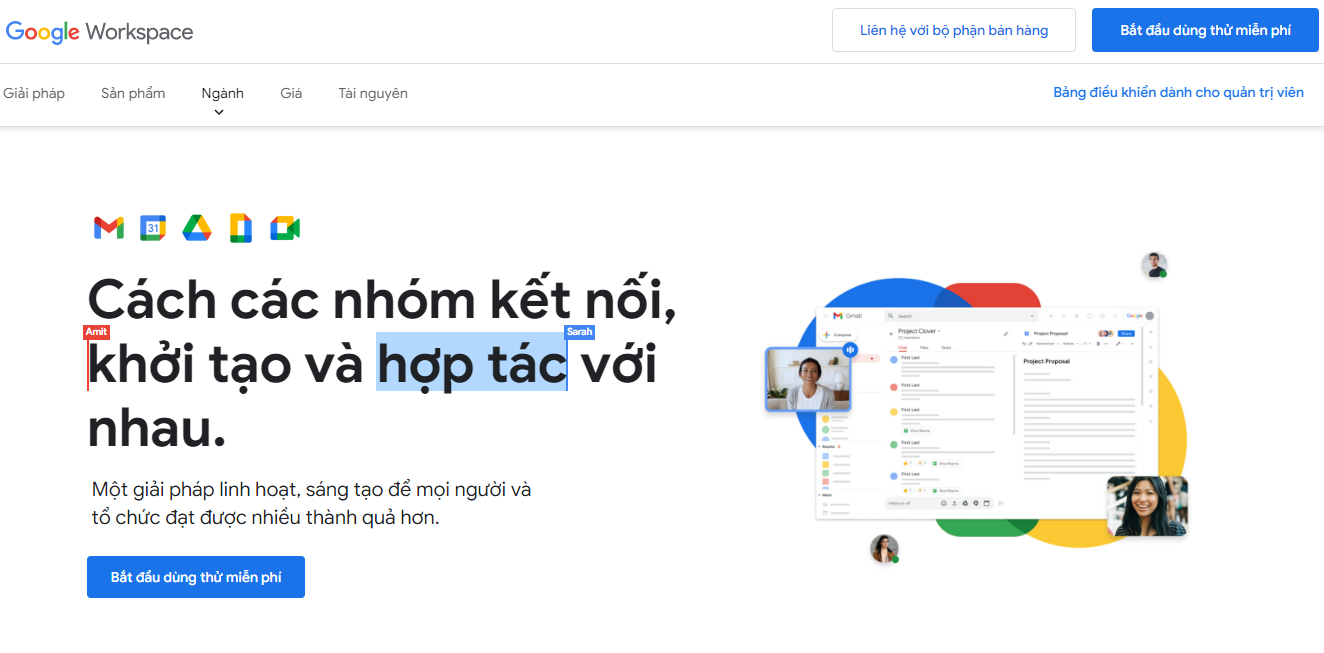Click the video call thumbnail of older woman

(x=808, y=379)
